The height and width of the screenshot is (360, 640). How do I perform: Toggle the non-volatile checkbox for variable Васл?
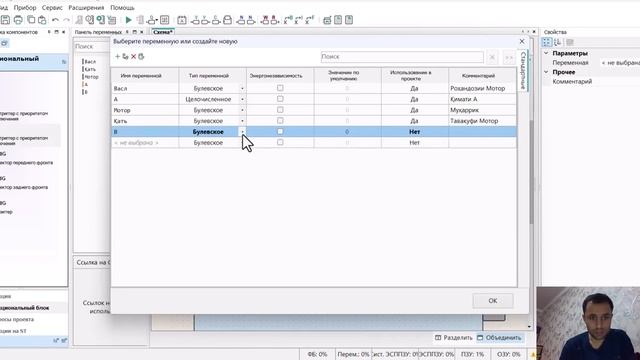[280, 88]
